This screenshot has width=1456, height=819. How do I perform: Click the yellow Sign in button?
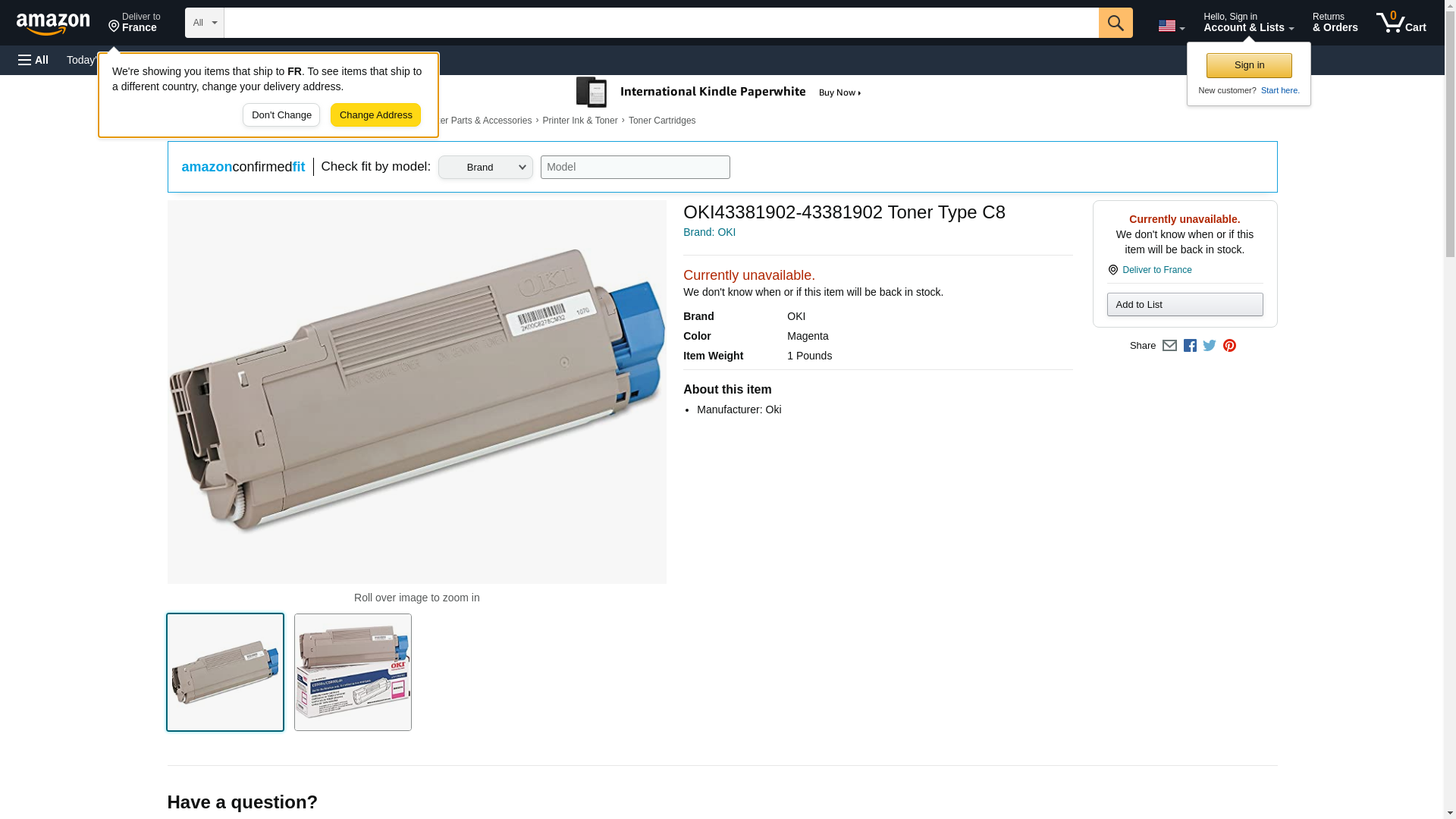click(x=1249, y=65)
